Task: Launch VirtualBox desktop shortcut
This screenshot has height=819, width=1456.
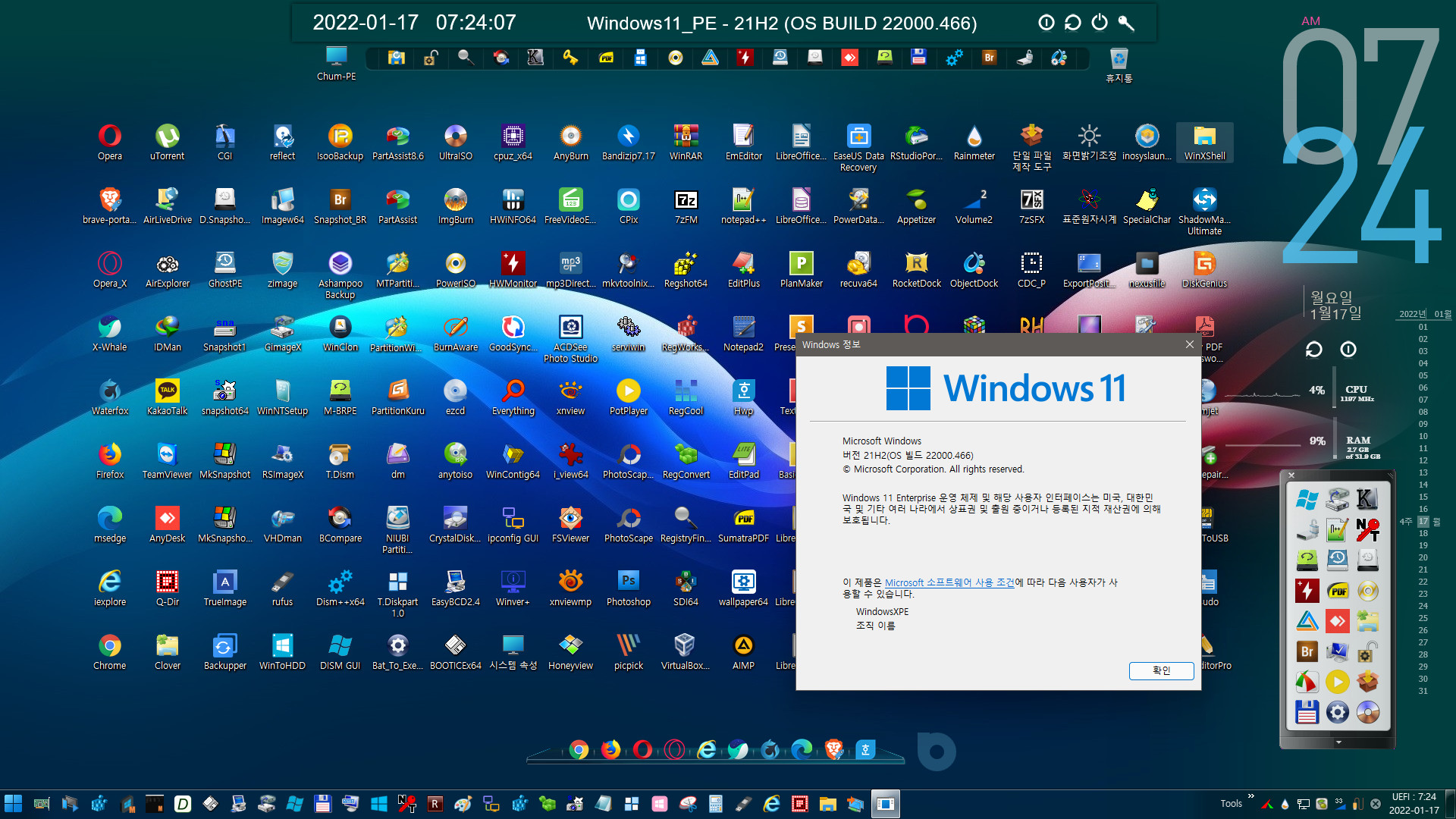Action: pyautogui.click(x=686, y=652)
